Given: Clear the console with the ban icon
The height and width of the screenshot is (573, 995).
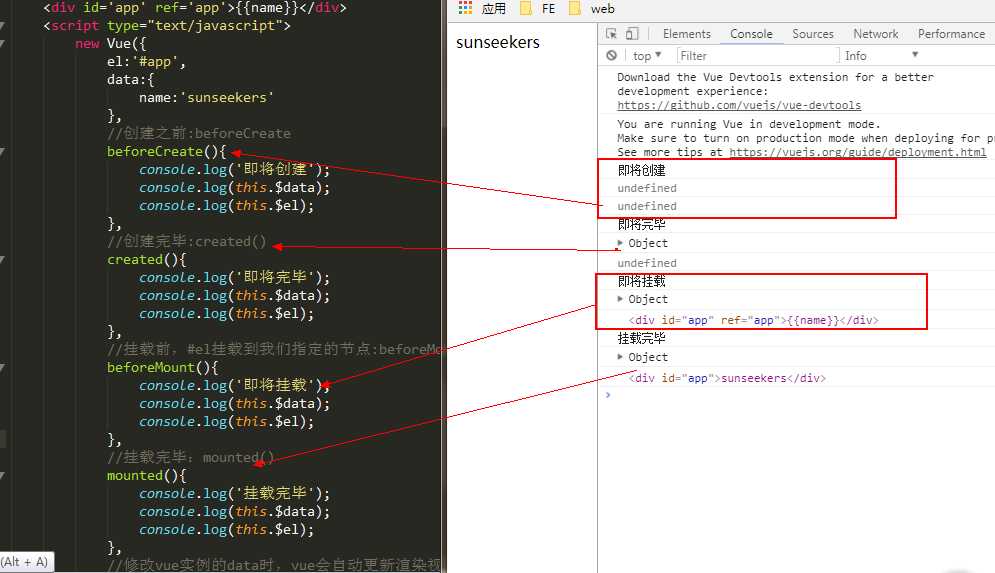Looking at the screenshot, I should pyautogui.click(x=611, y=55).
